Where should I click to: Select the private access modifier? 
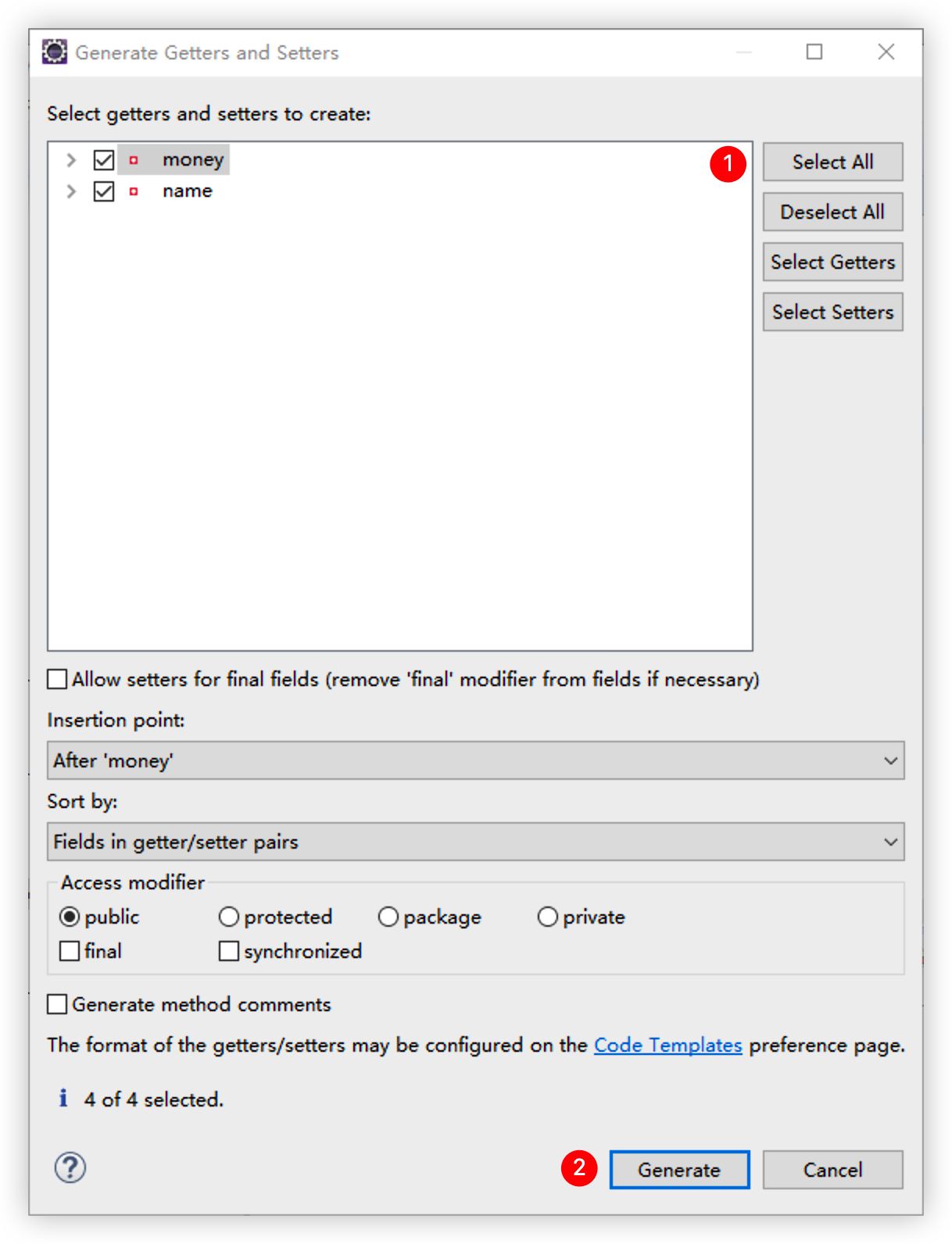click(x=548, y=917)
